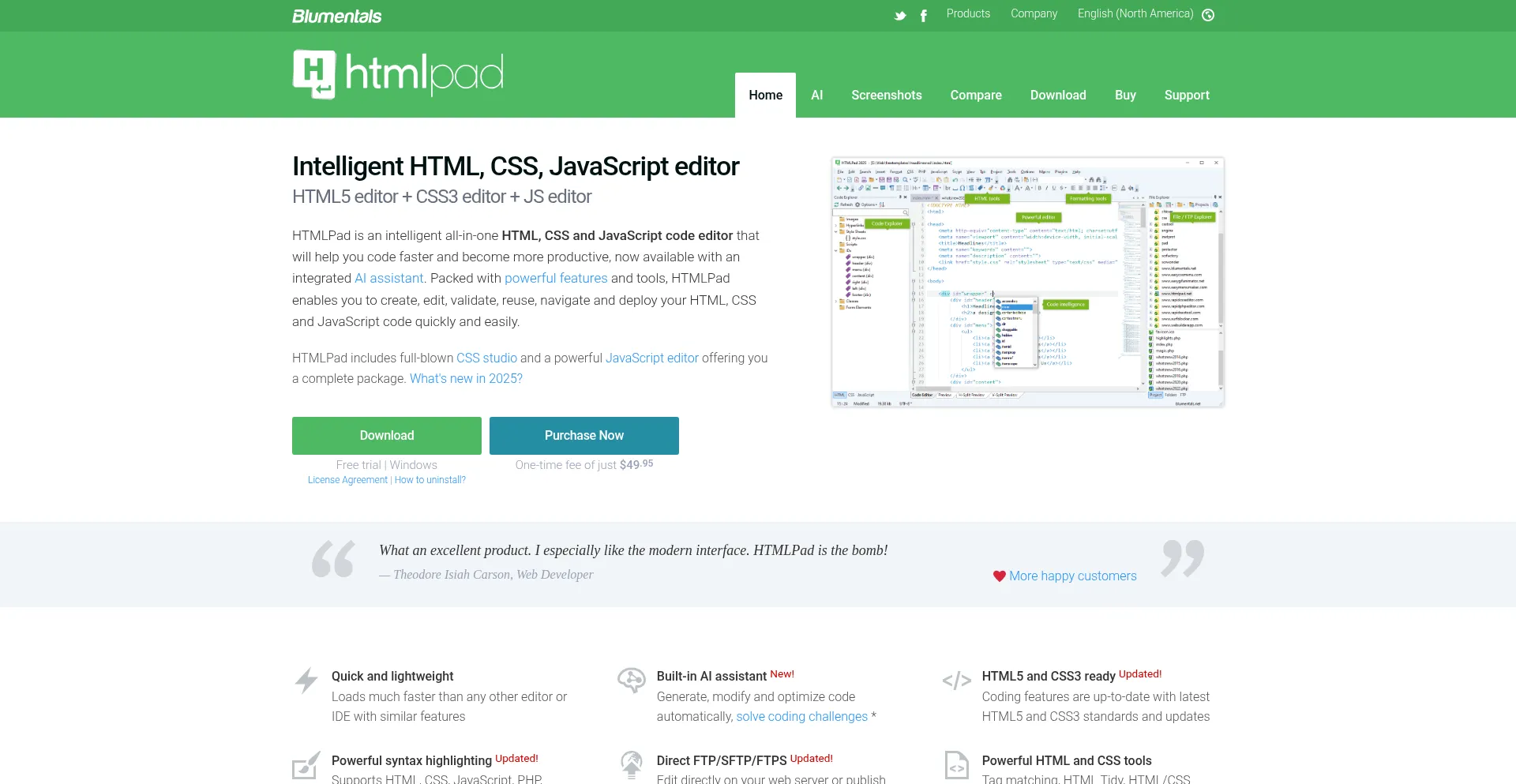Enlarge the HTMLPad editor screenshot thumbnail

click(x=1028, y=282)
